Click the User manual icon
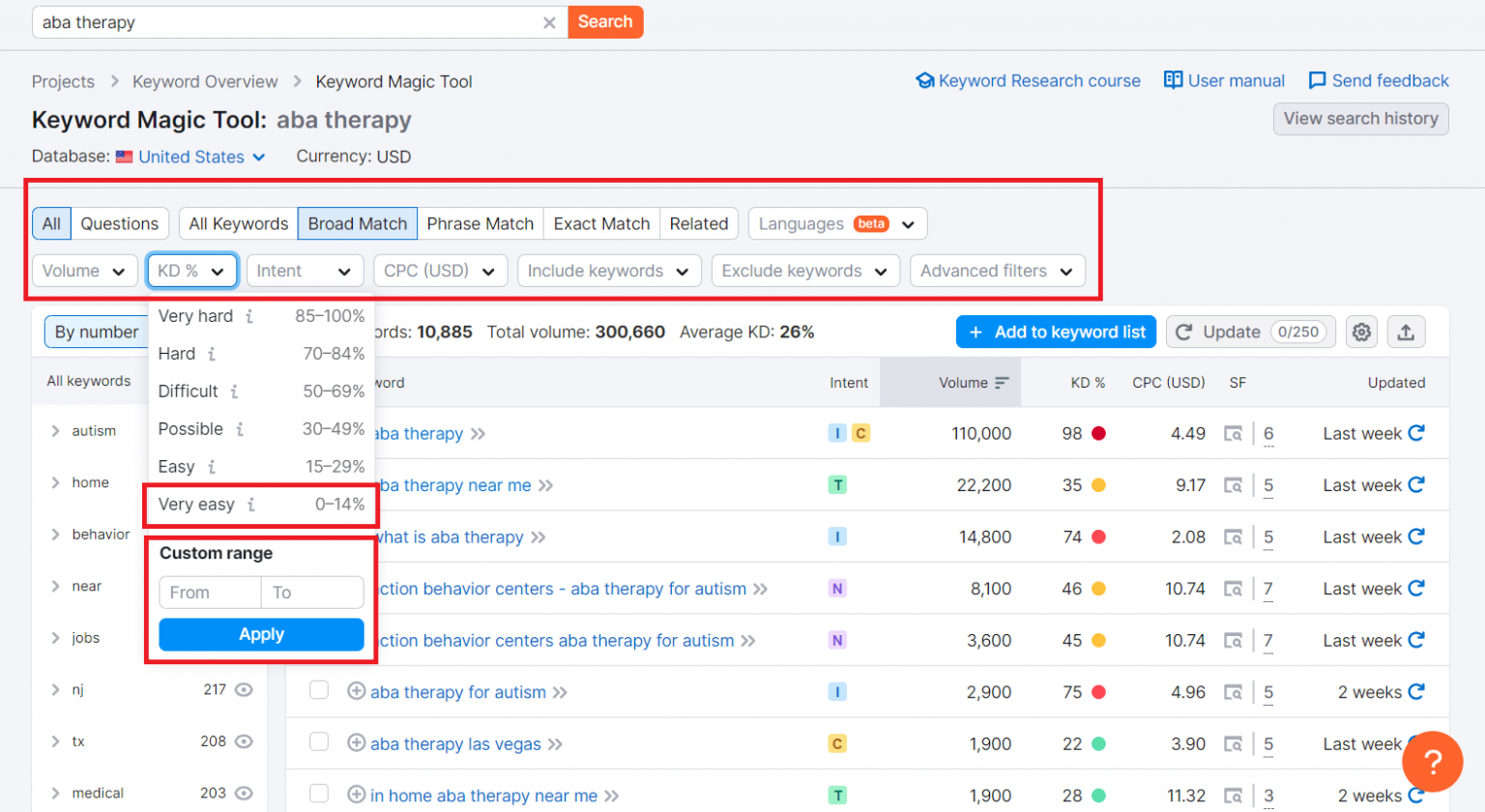The image size is (1485, 812). pyautogui.click(x=1174, y=81)
